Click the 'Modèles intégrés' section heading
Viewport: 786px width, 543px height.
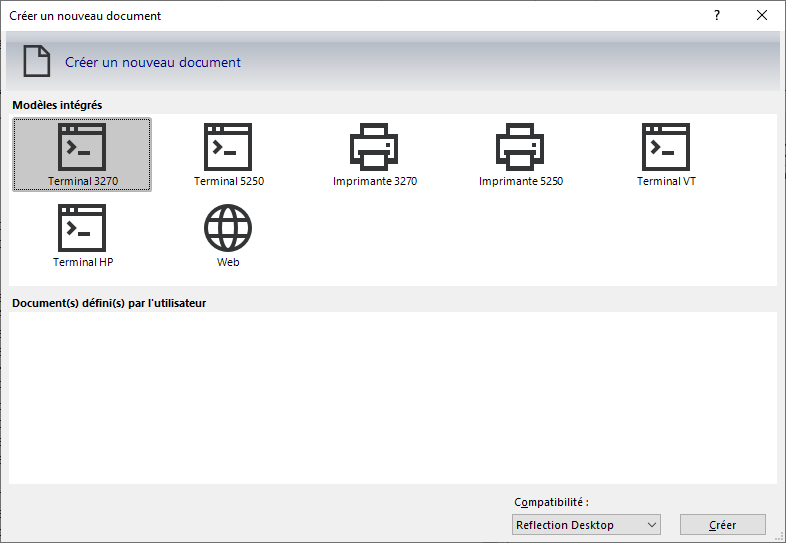point(57,105)
